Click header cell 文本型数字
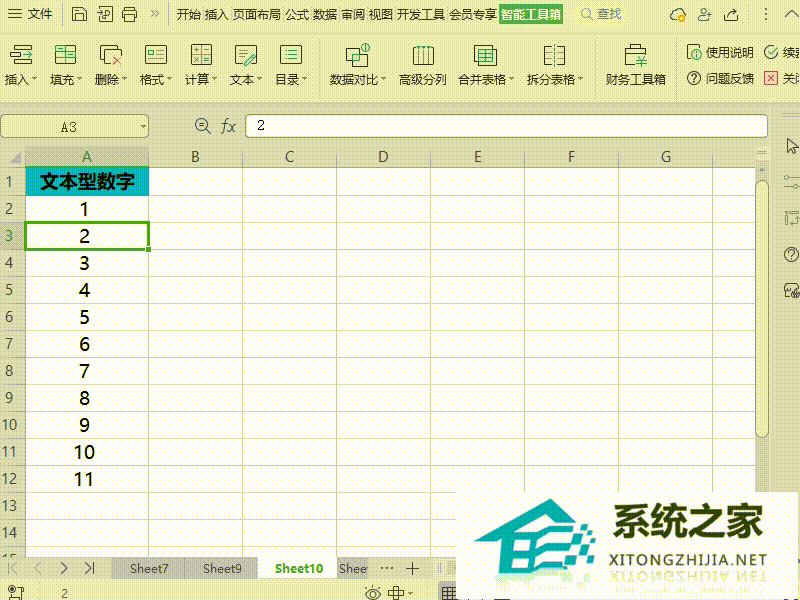The height and width of the screenshot is (600, 800). click(87, 182)
